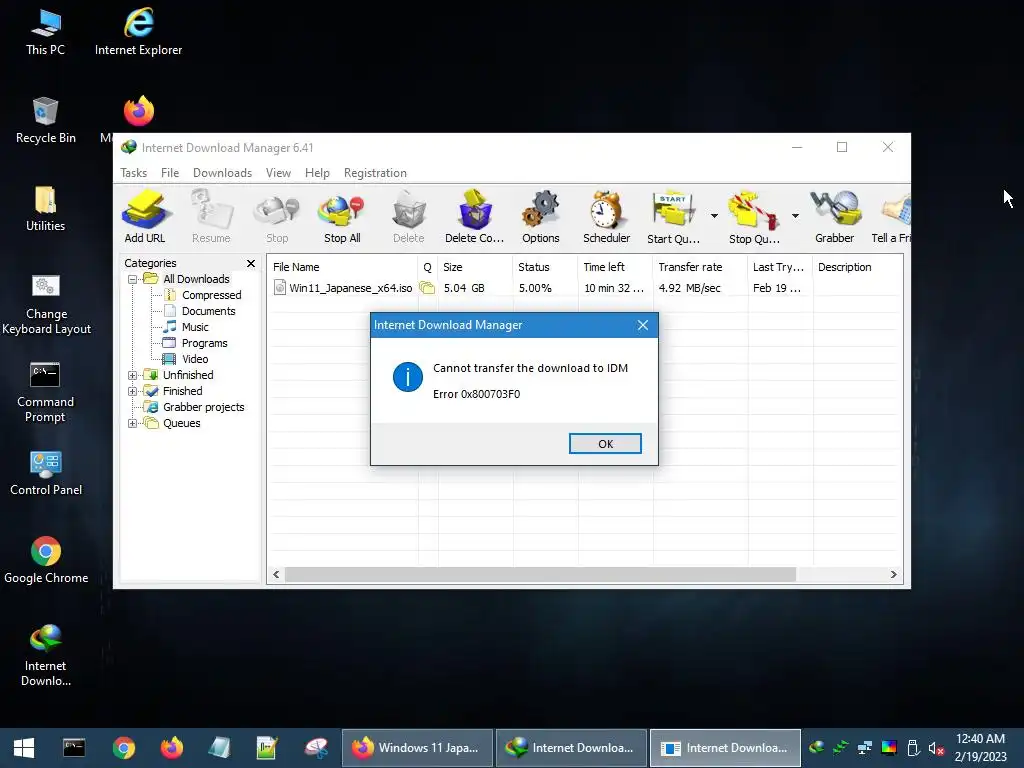This screenshot has height=768, width=1024.
Task: Click the horizontal scrollbar left arrow
Action: click(x=276, y=575)
